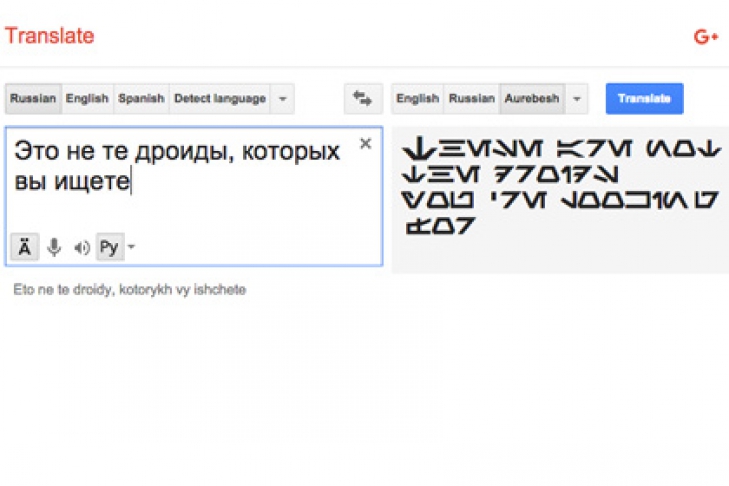Click the Google+ share icon
This screenshot has height=486, width=729.
click(706, 37)
